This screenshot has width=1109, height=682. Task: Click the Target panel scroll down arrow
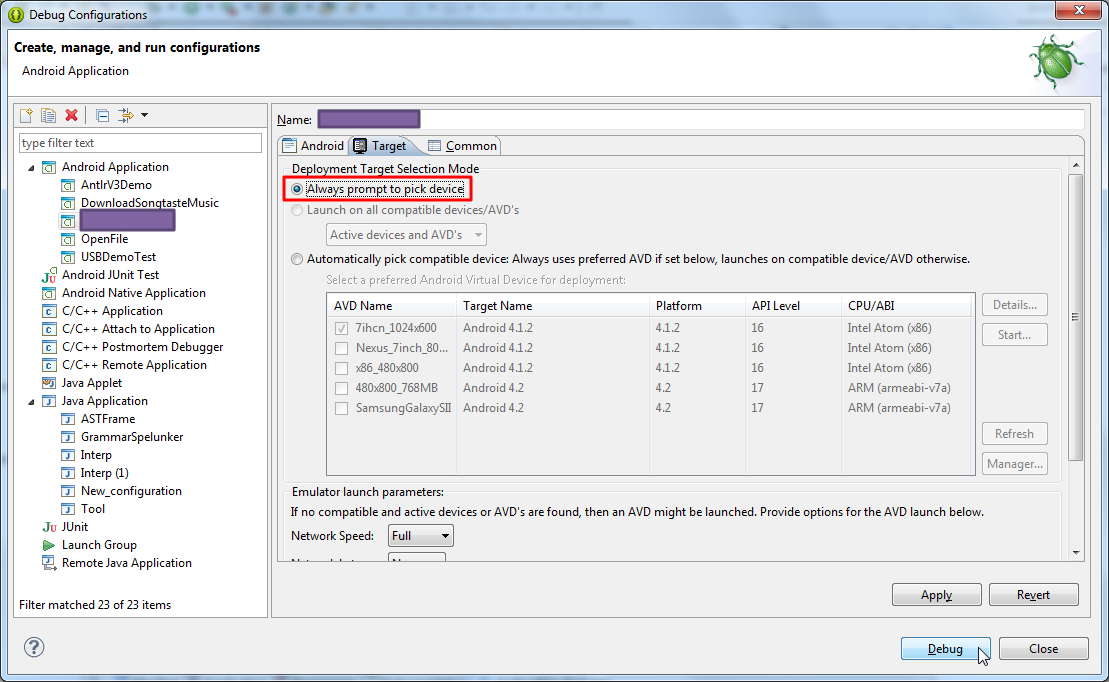(1076, 553)
